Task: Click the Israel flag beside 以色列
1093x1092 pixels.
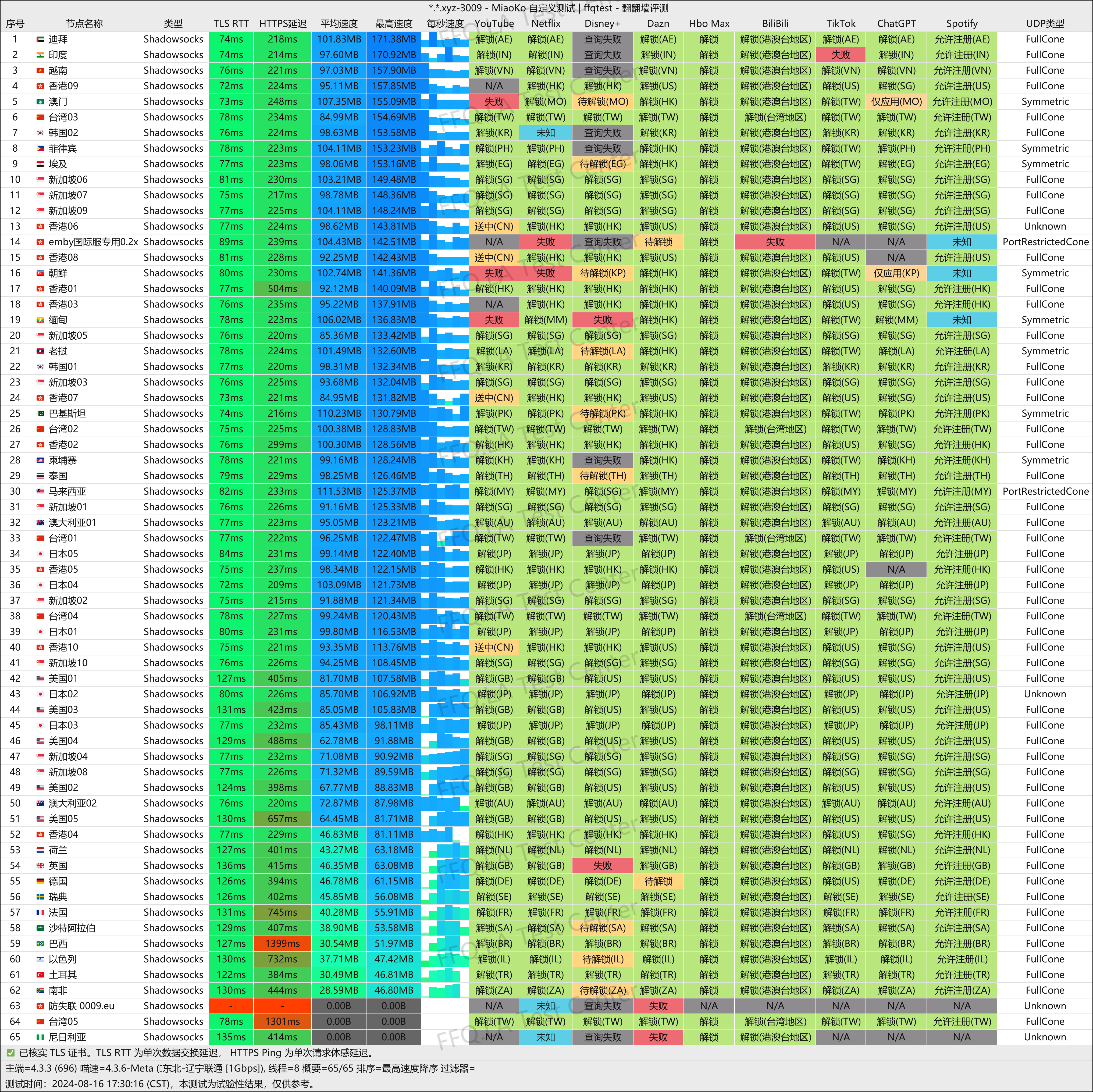Action: tap(40, 959)
